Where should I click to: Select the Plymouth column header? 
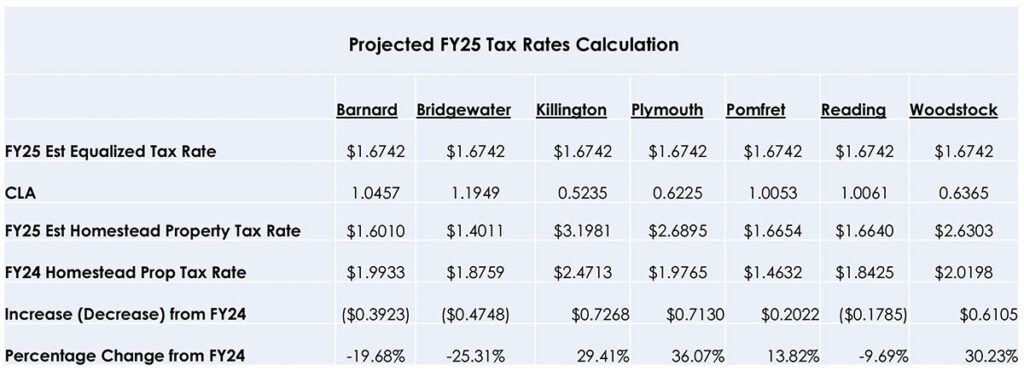(667, 110)
